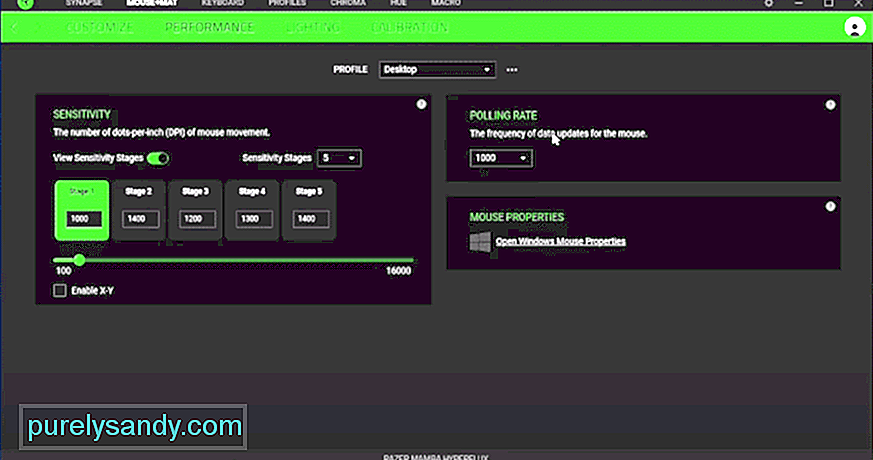Select the Stage 3 card
The height and width of the screenshot is (460, 873).
[195, 211]
